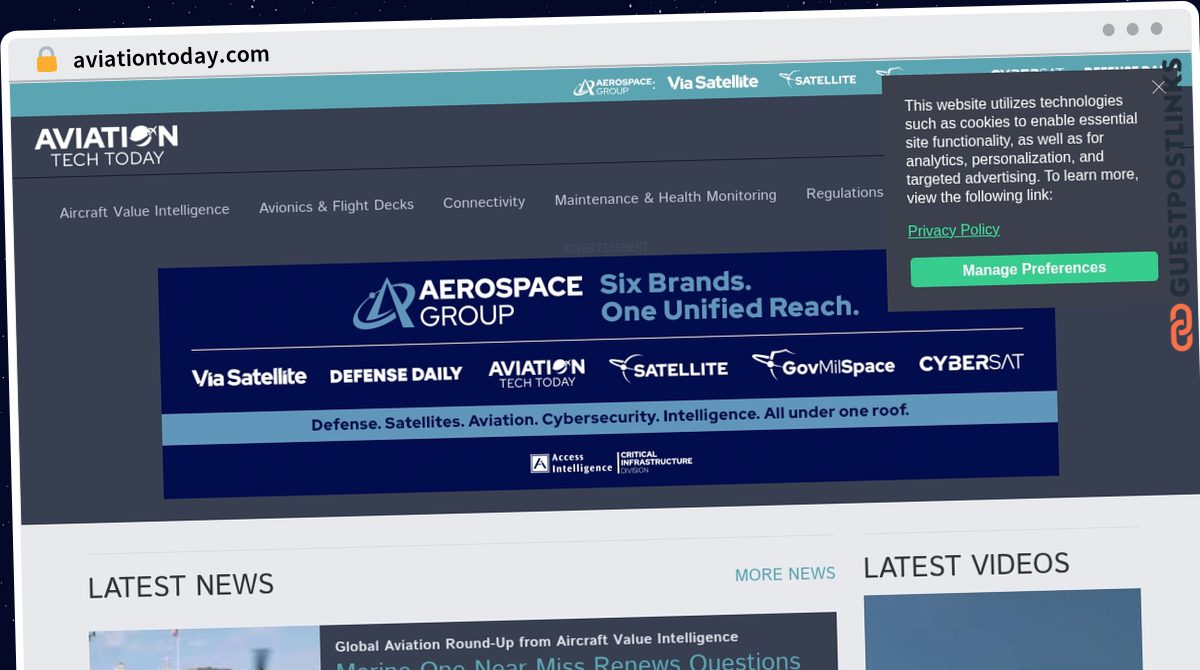Click the aviationtoday.com address text
1200x670 pixels.
(x=171, y=58)
